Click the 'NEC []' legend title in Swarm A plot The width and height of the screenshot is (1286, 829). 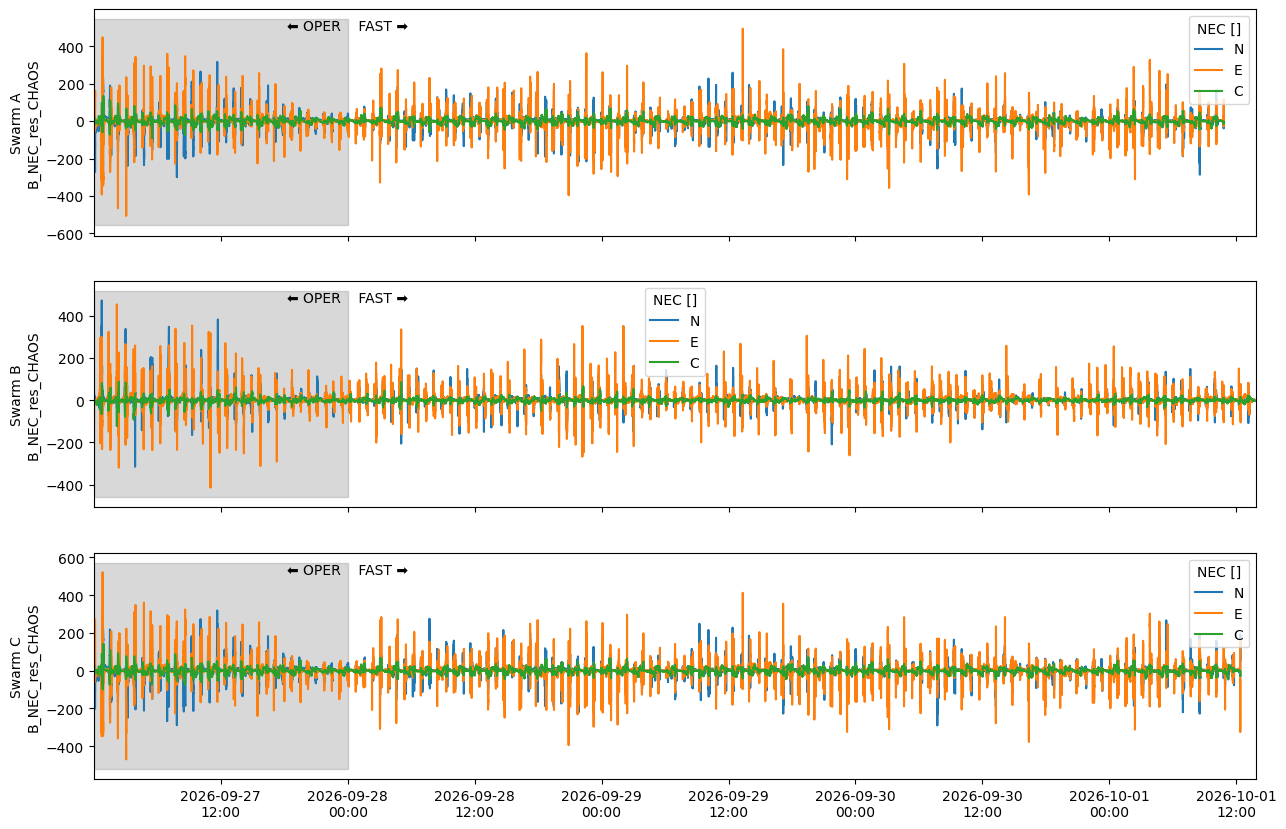1219,29
